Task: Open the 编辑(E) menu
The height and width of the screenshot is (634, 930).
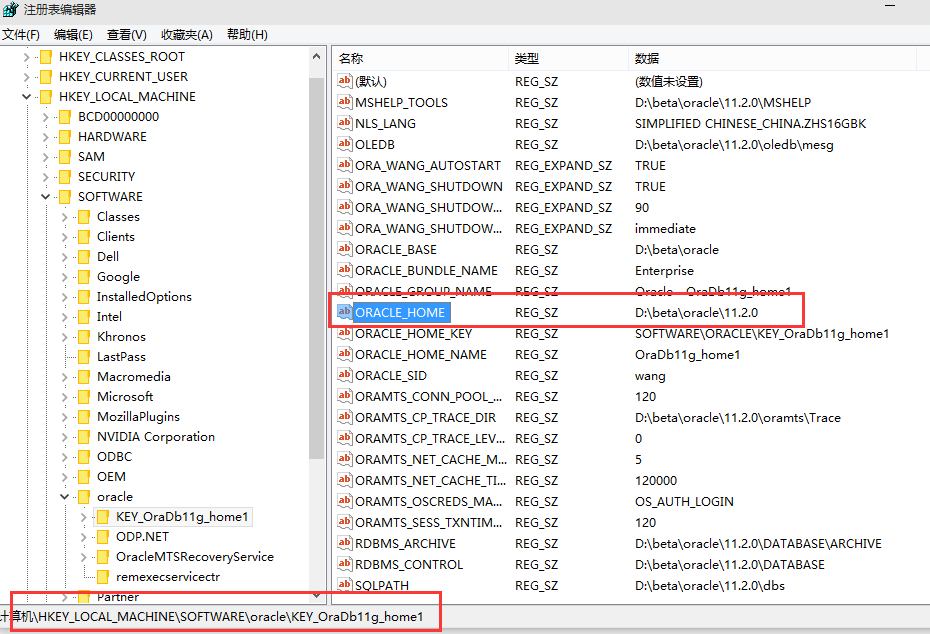Action: (74, 34)
